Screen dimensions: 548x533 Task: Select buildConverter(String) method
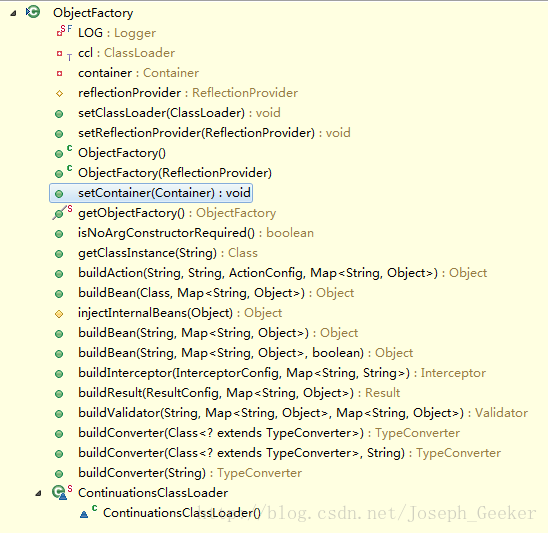[190, 473]
